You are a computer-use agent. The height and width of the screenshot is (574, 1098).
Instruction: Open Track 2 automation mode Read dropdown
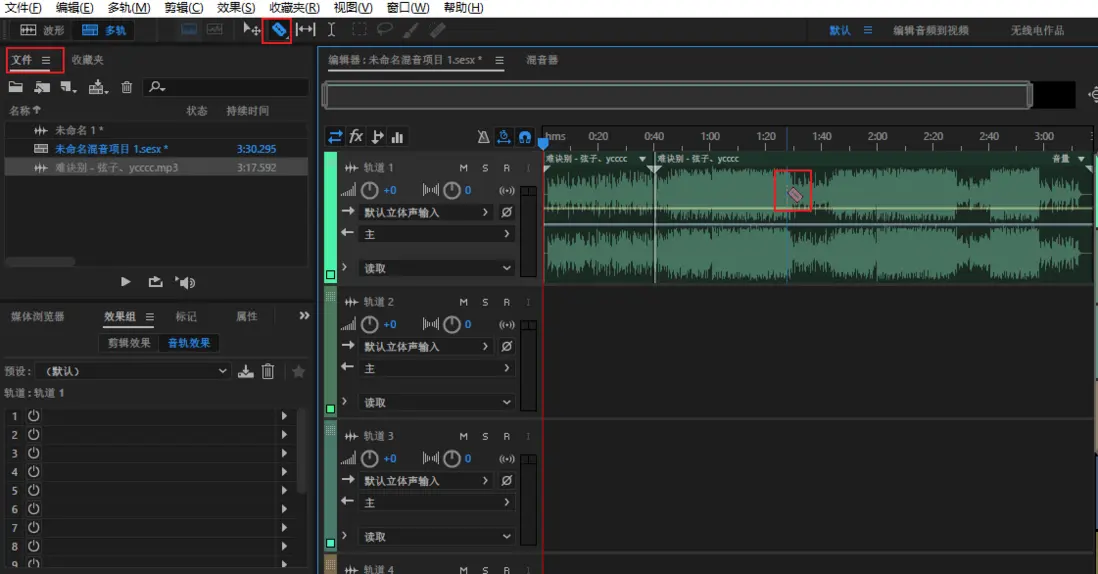coord(437,402)
